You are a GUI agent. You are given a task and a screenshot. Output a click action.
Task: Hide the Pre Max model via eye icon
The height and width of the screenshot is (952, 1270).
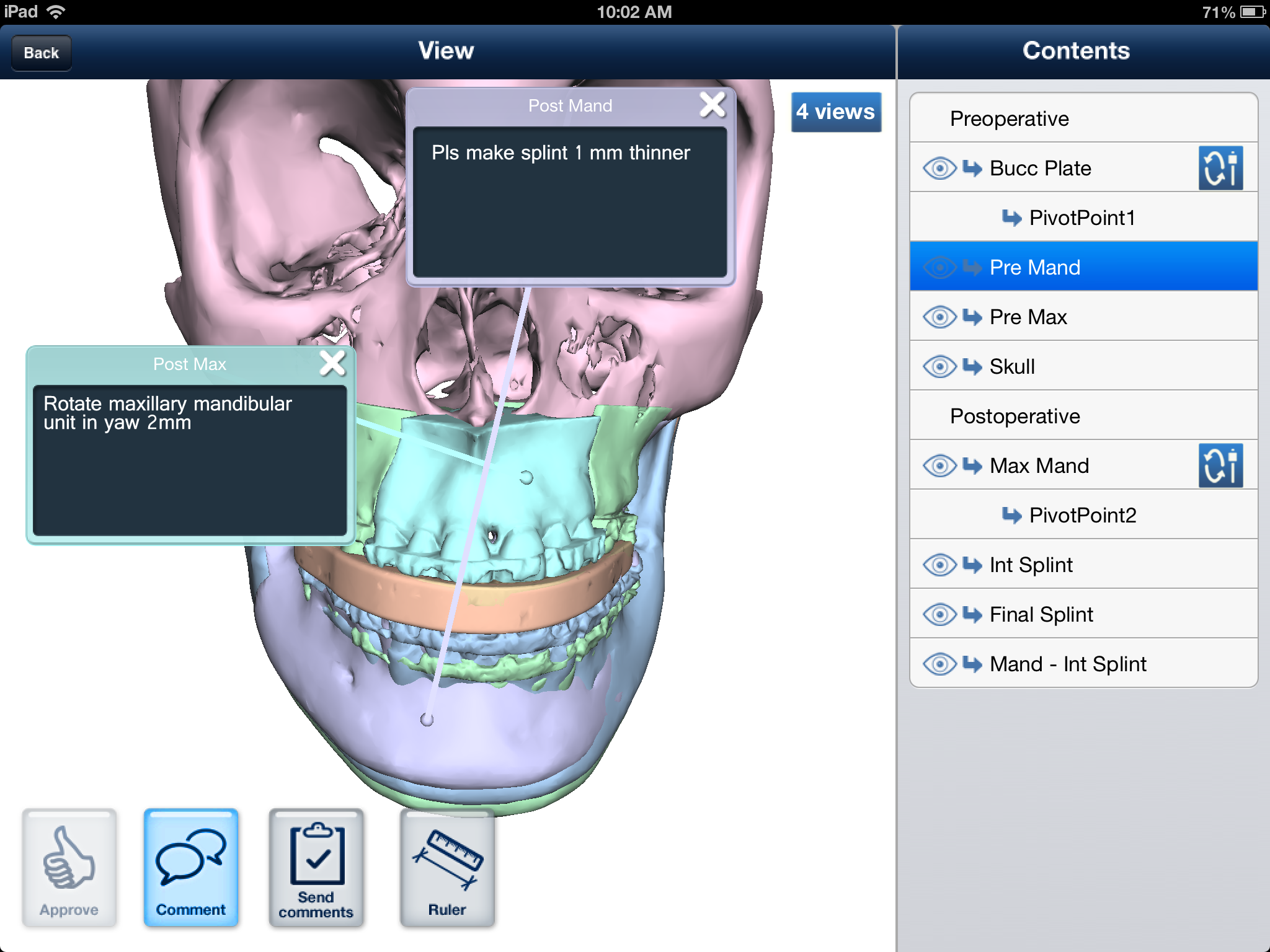pyautogui.click(x=939, y=317)
